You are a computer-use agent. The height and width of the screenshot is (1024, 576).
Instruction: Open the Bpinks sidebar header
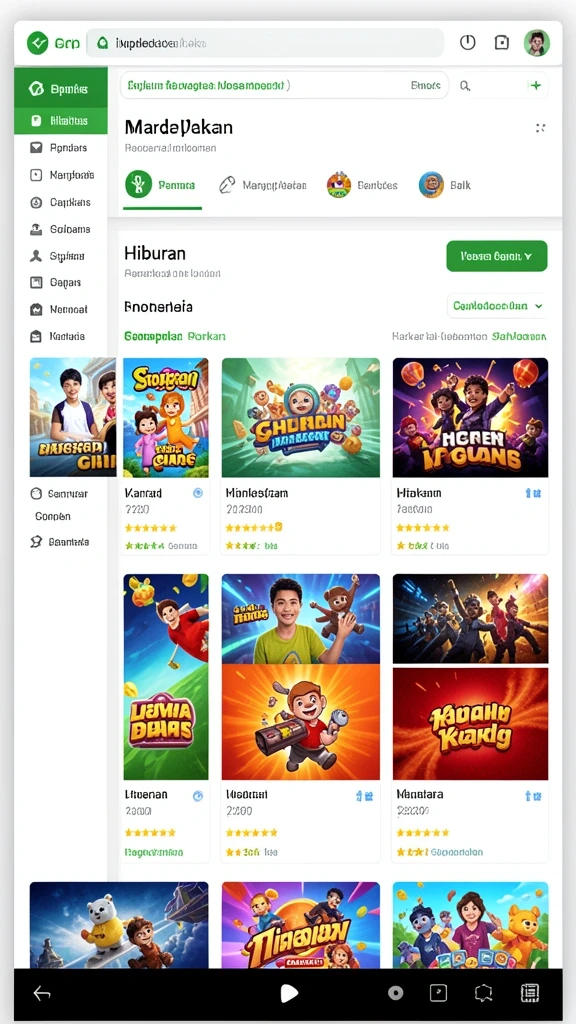(61, 89)
